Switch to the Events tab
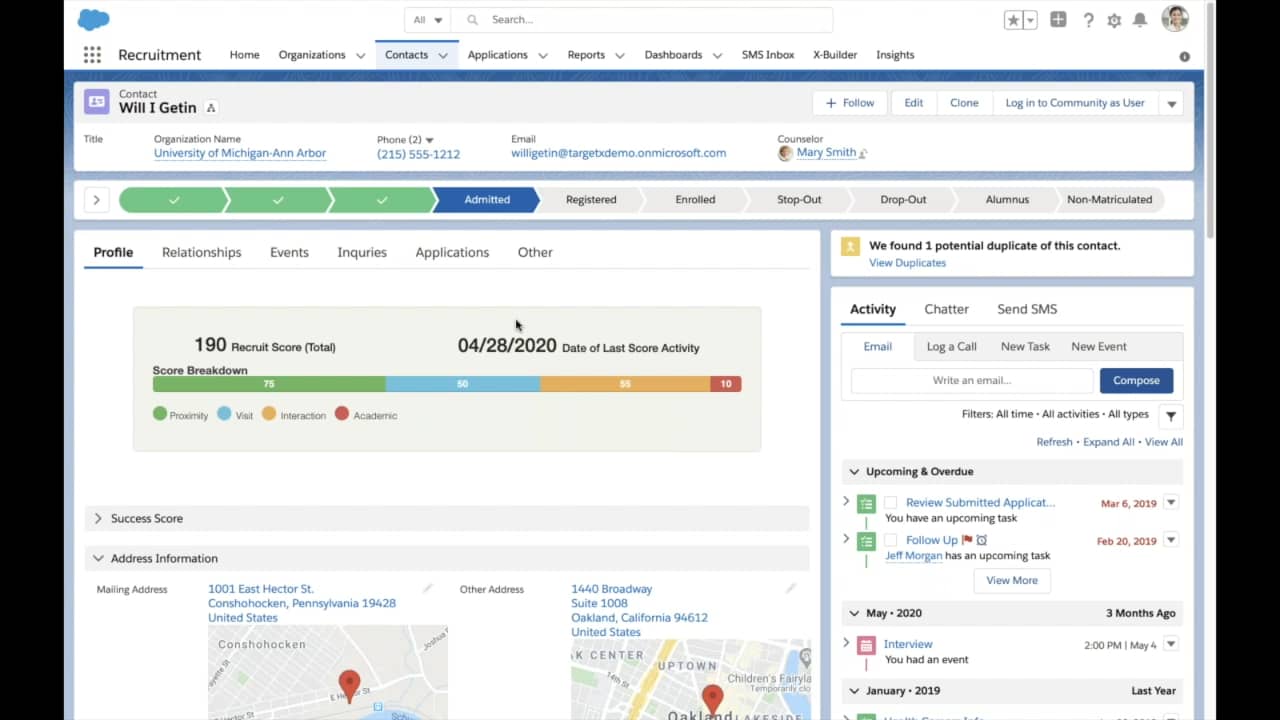The height and width of the screenshot is (720, 1280). [289, 253]
